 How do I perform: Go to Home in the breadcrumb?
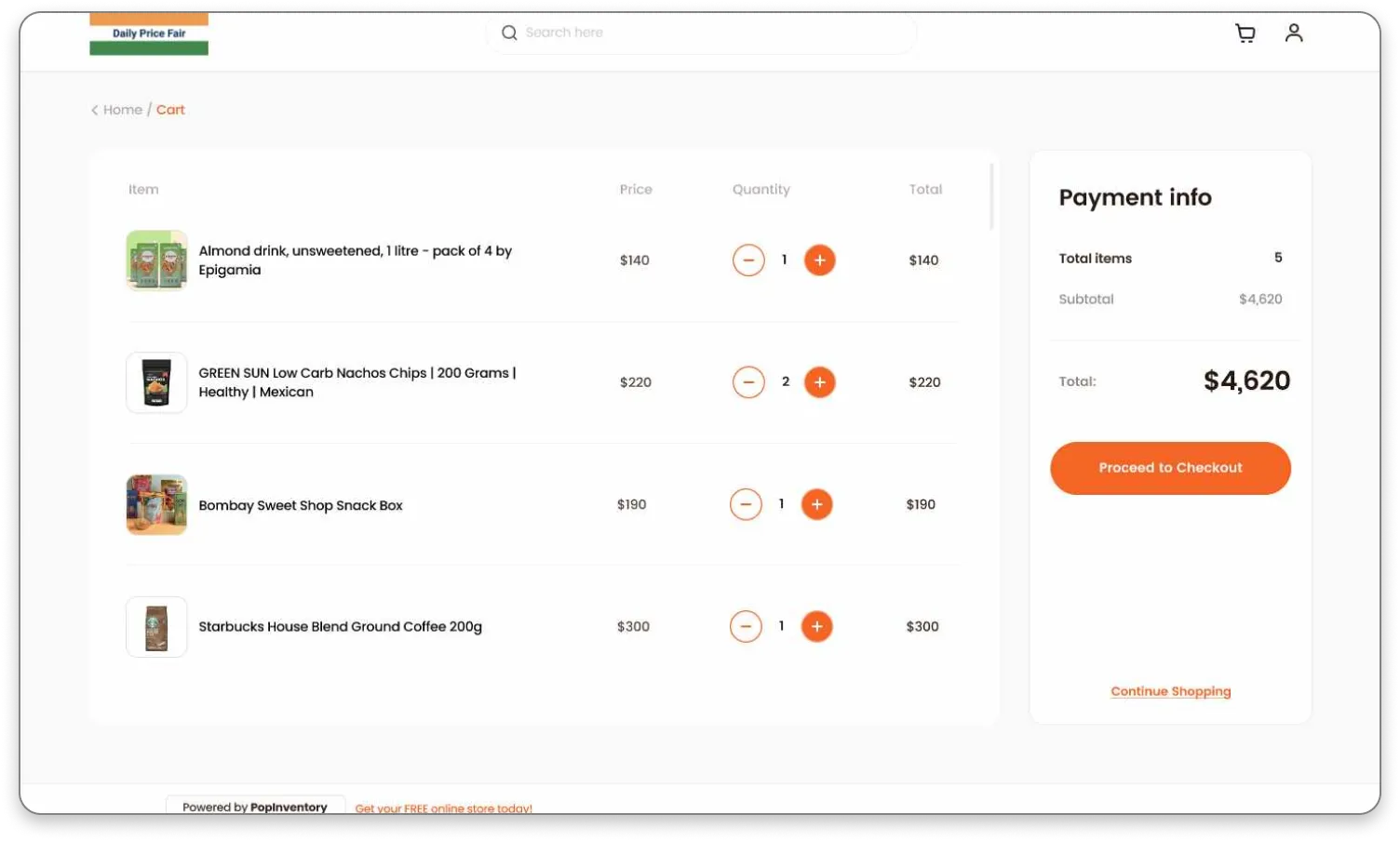pyautogui.click(x=123, y=110)
